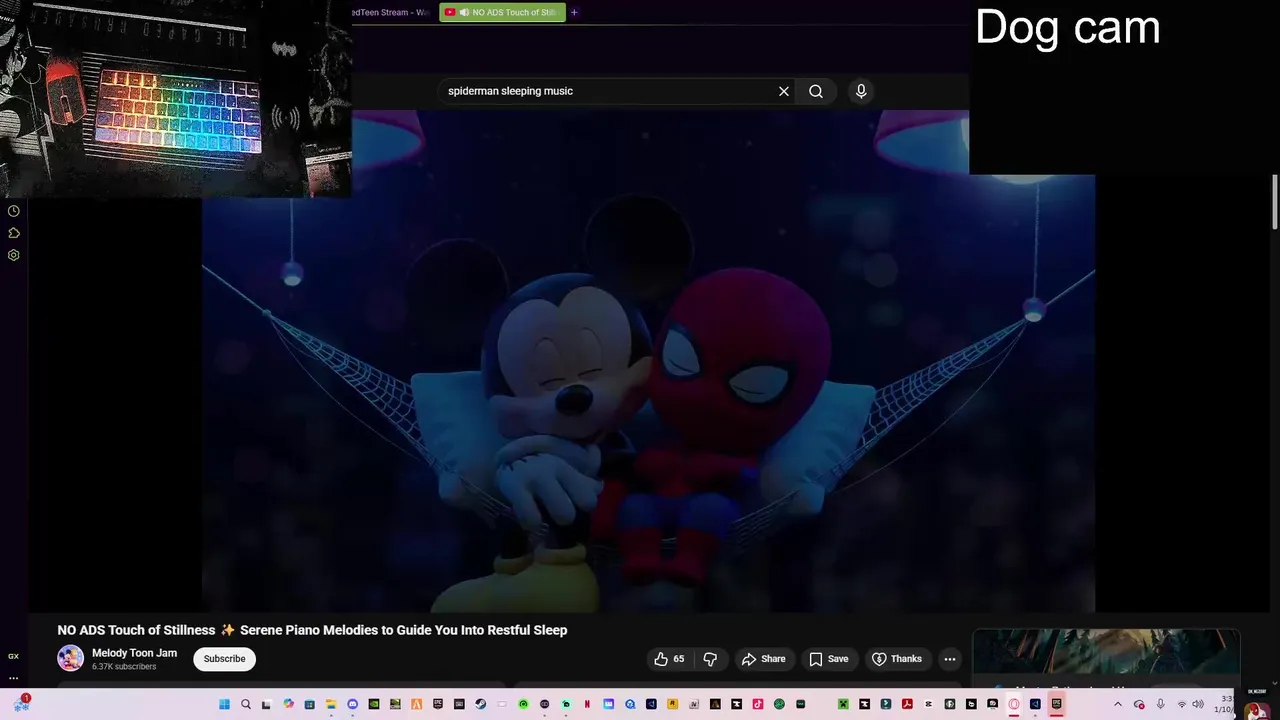Open a new browser tab with plus
The width and height of the screenshot is (1280, 720).
pyautogui.click(x=574, y=12)
